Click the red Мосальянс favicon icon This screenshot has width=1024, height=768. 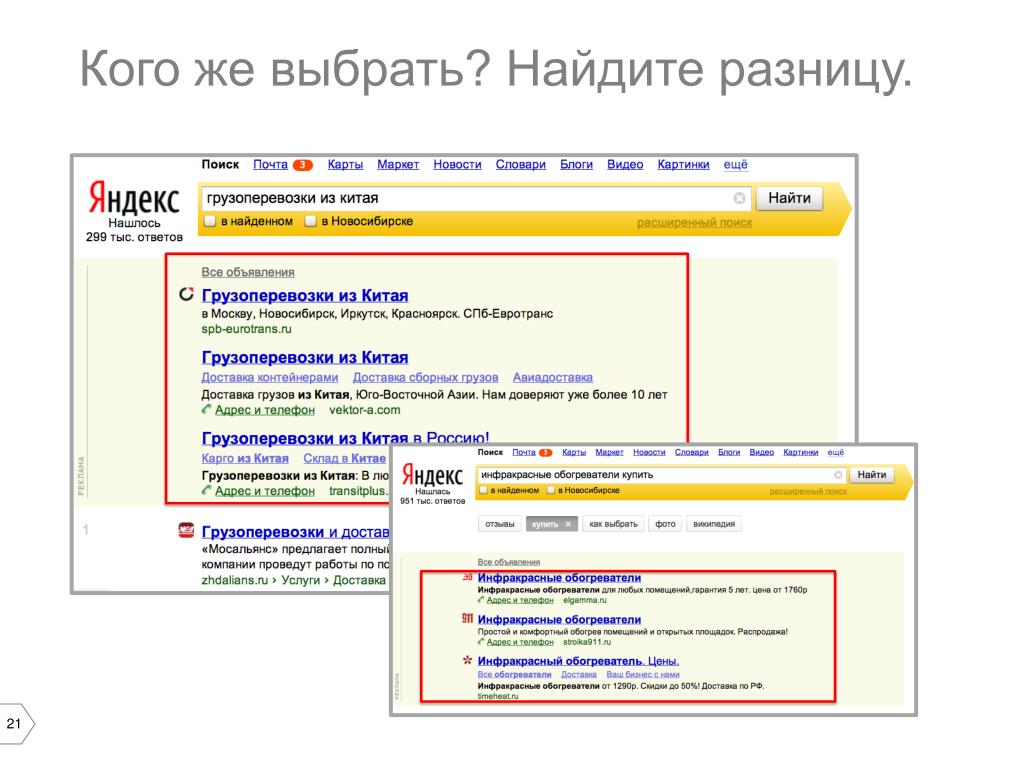(x=186, y=530)
